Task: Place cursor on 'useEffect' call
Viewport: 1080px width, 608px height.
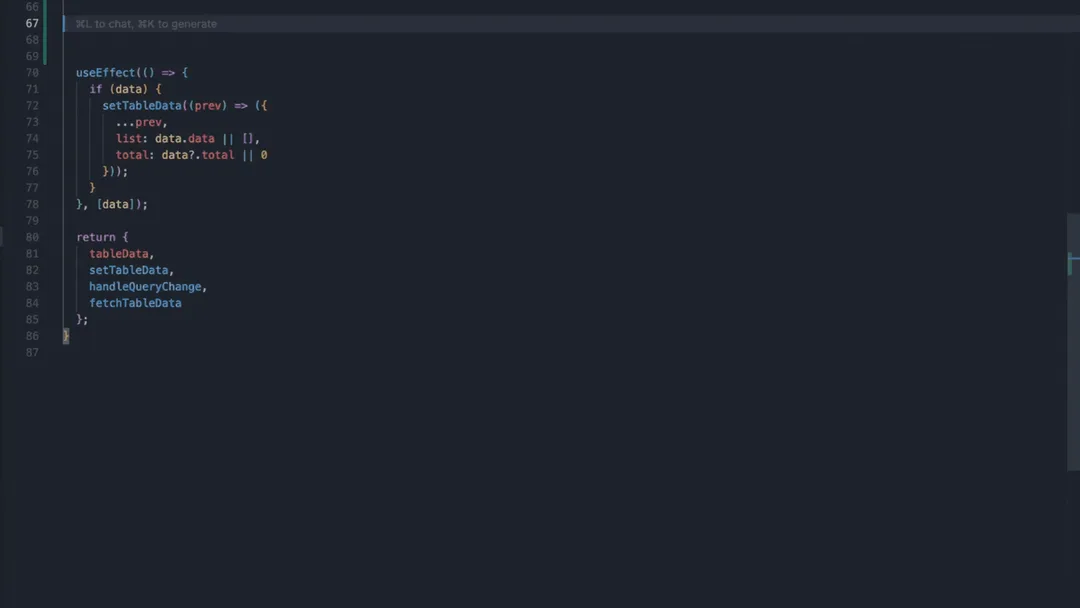Action: (105, 73)
